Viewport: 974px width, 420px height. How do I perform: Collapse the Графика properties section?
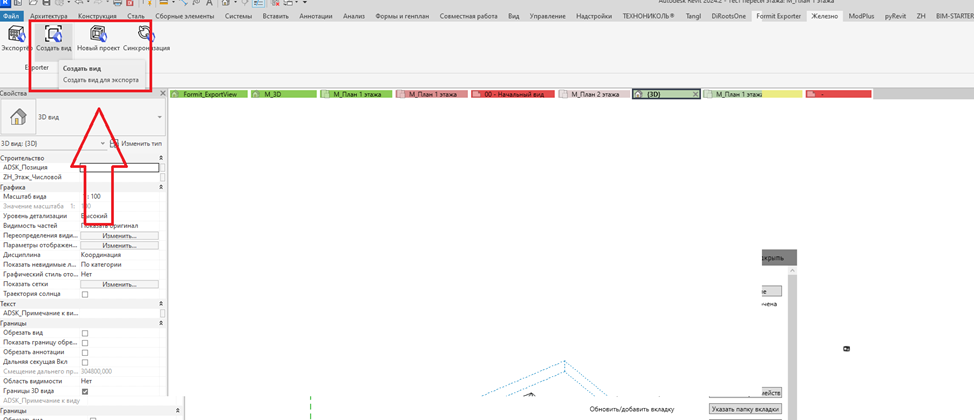[x=162, y=187]
